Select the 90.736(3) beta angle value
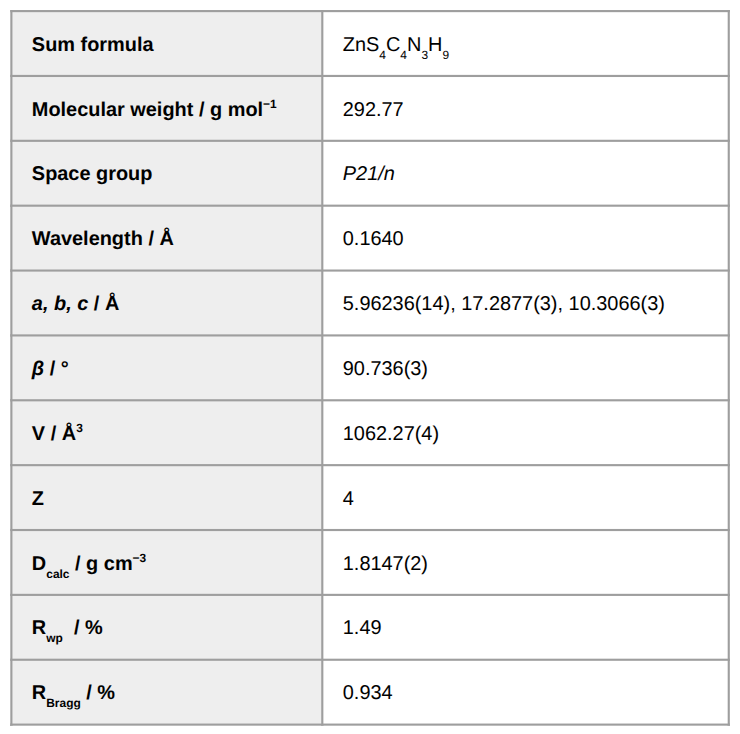740x734 pixels. (385, 368)
